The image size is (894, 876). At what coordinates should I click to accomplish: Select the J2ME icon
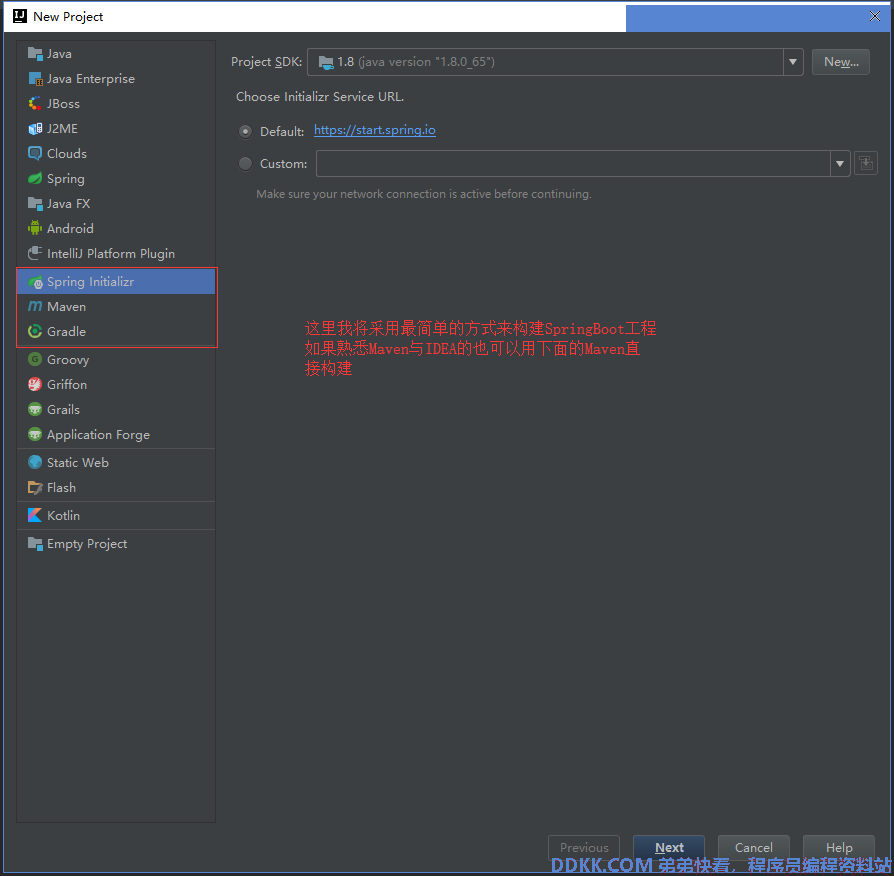35,129
